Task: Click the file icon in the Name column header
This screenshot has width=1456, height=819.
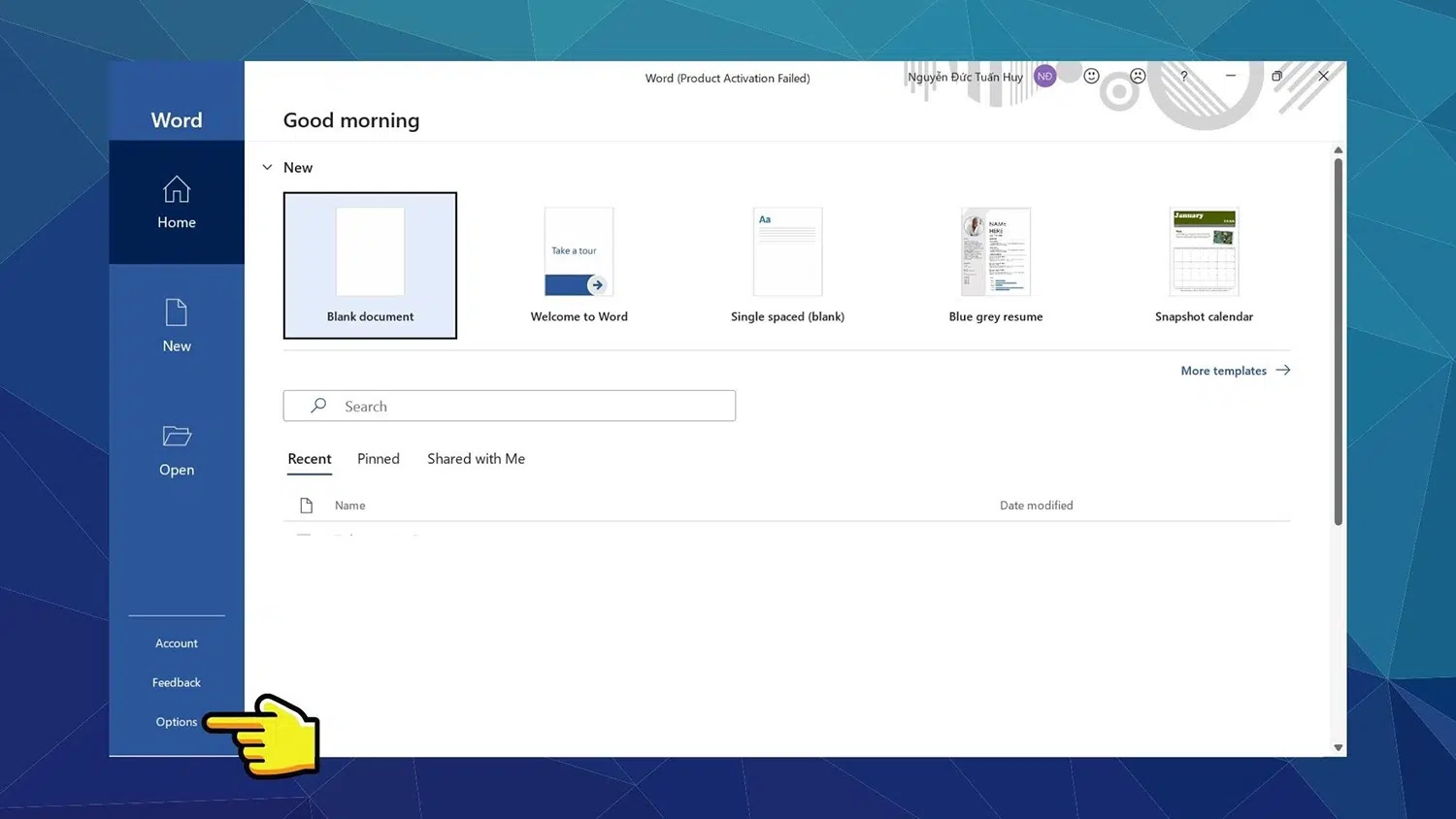Action: click(307, 506)
